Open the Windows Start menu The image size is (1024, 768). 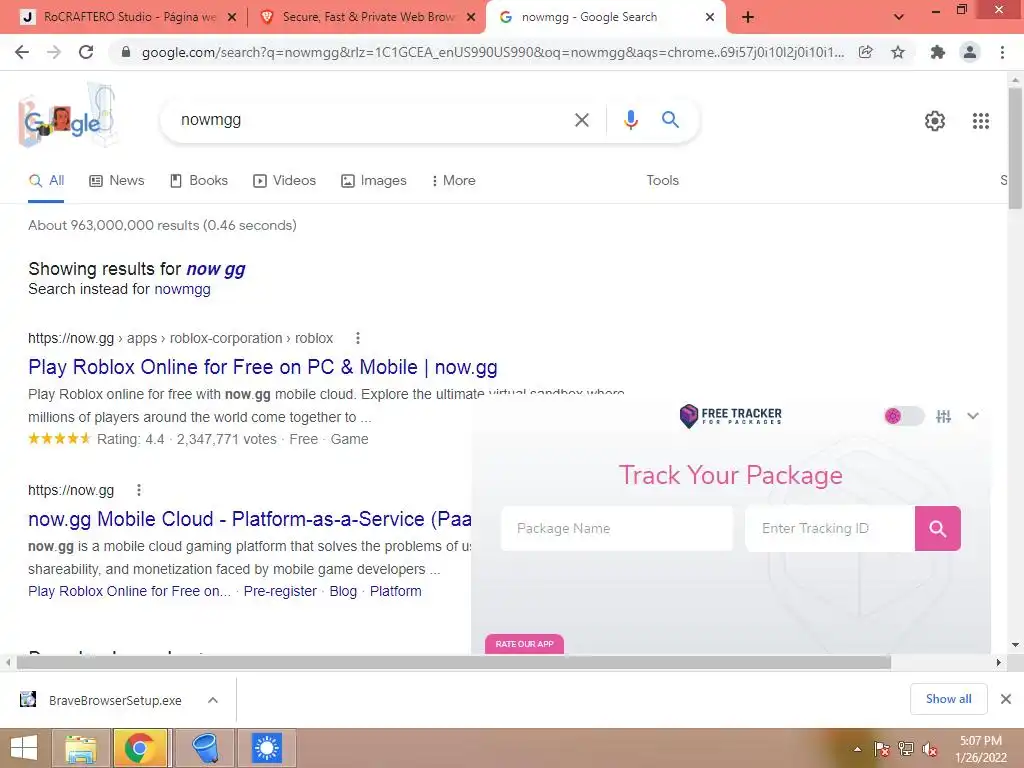pos(24,748)
